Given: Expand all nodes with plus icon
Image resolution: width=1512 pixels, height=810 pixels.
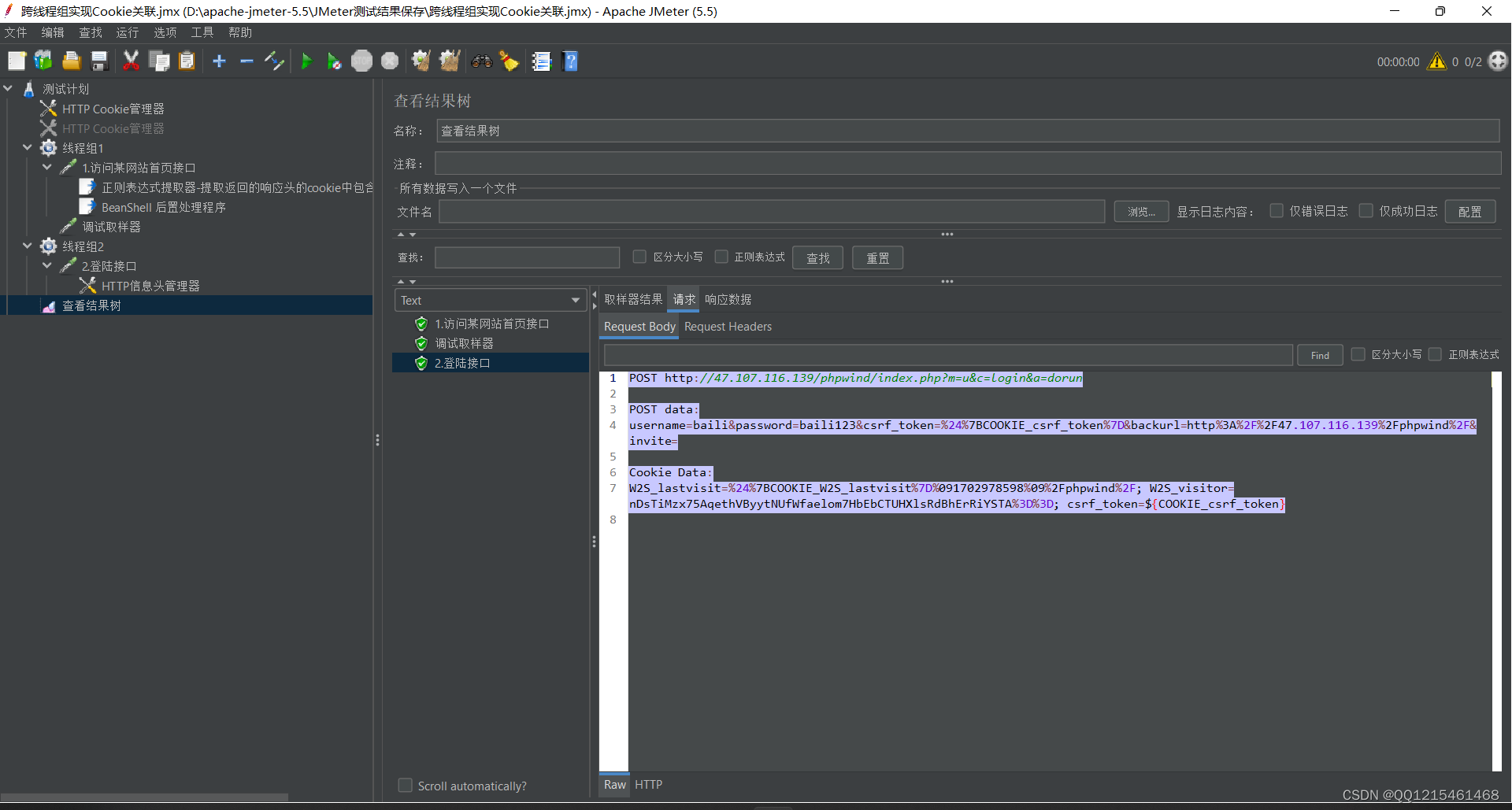Looking at the screenshot, I should pyautogui.click(x=219, y=61).
